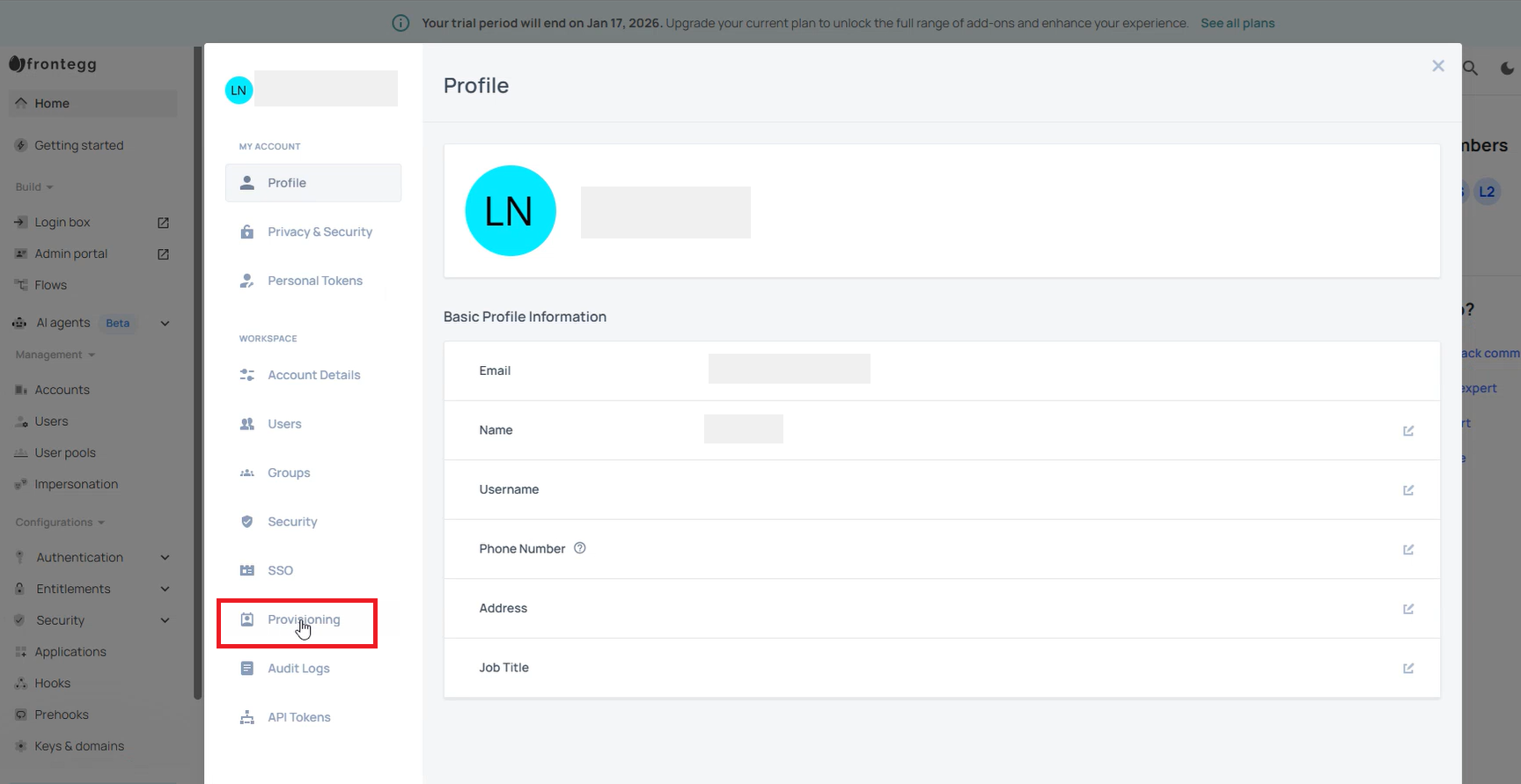Open Profile in My Account menu
The image size is (1521, 784).
coord(313,183)
